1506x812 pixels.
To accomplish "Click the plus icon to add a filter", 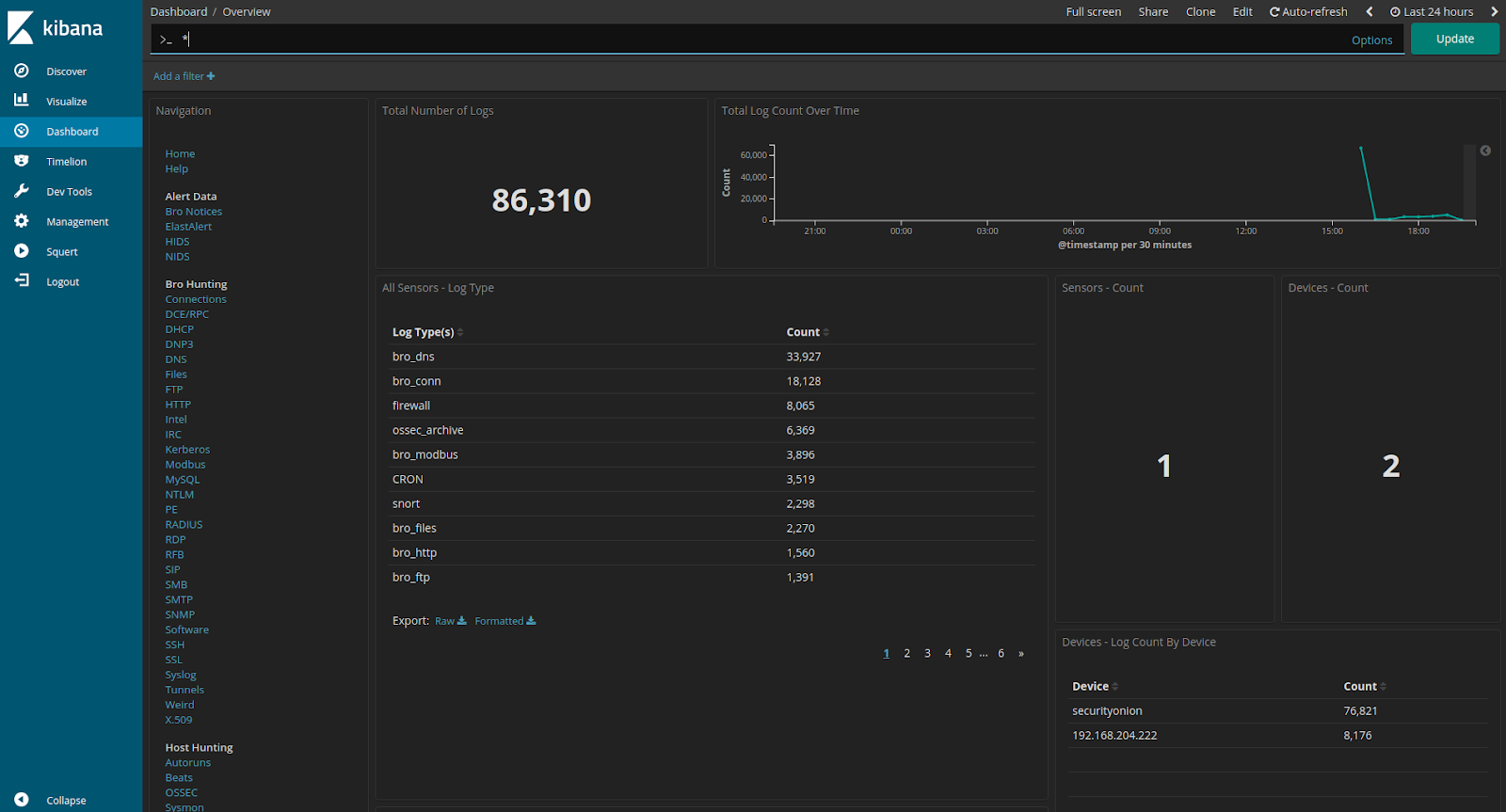I will 211,76.
